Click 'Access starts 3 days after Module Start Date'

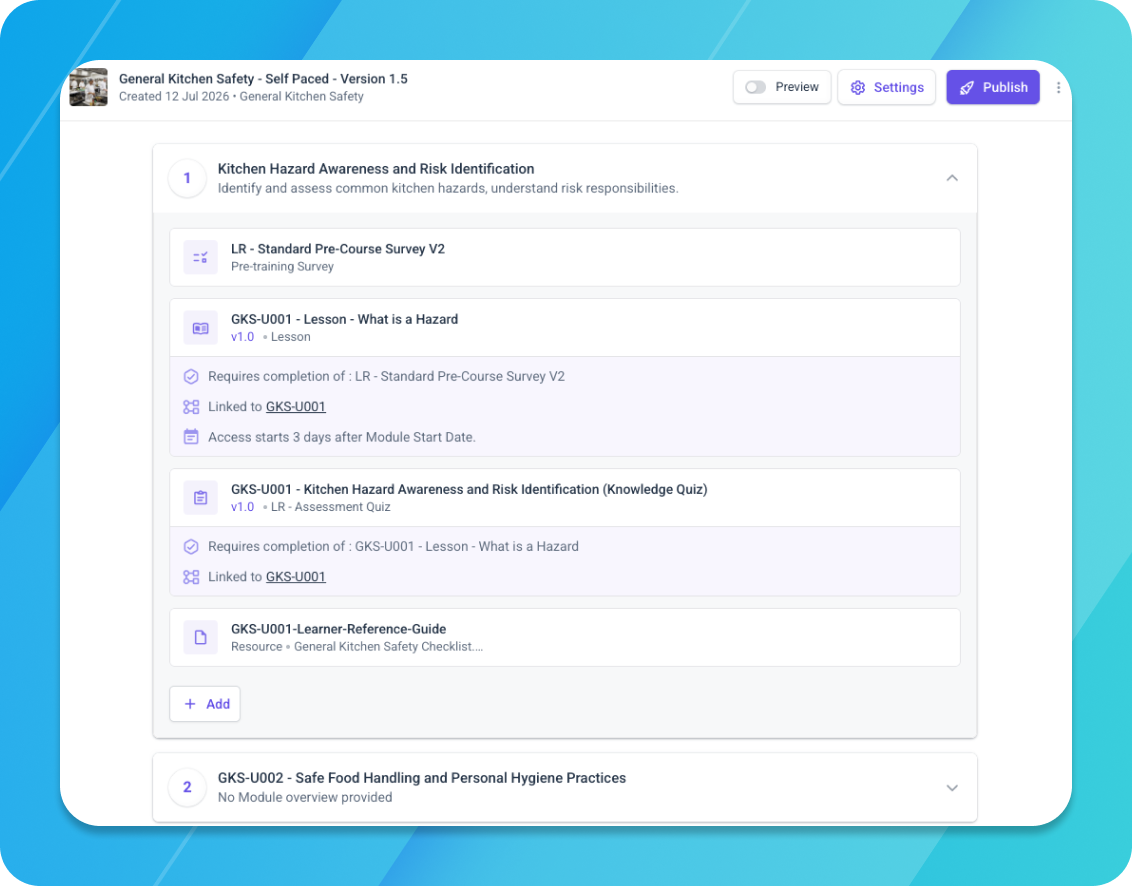[x=342, y=438]
